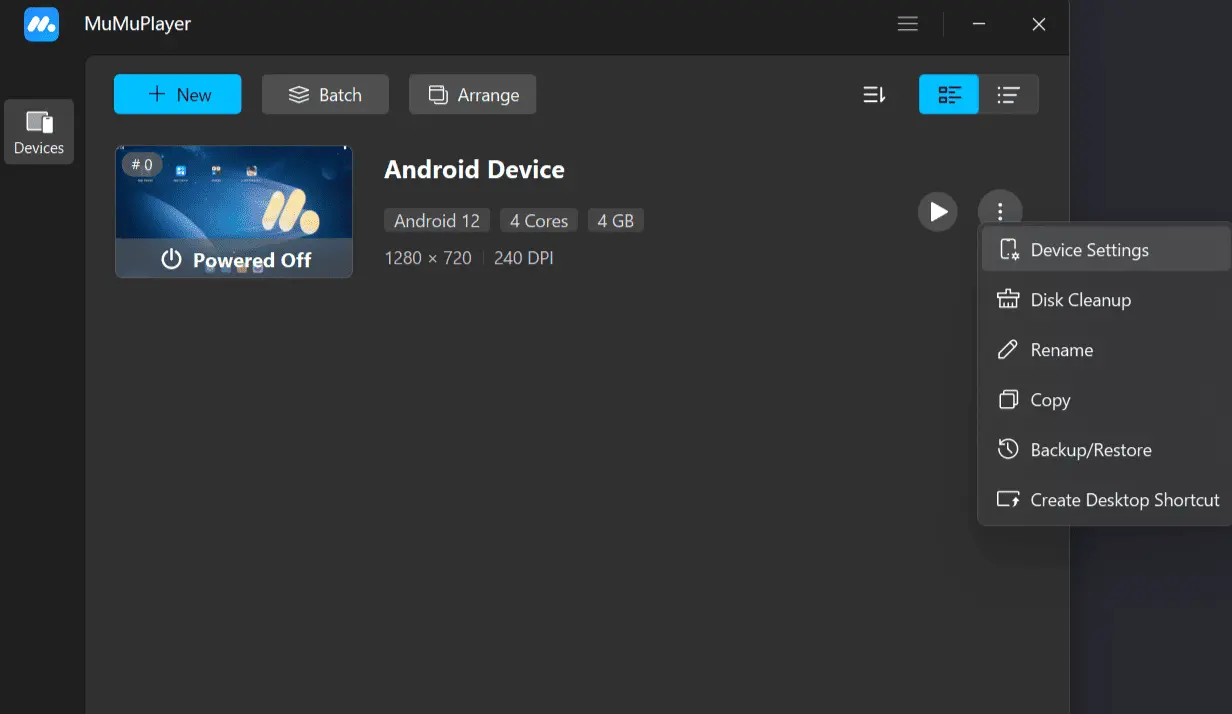Select Rename in the context menu

click(1105, 350)
